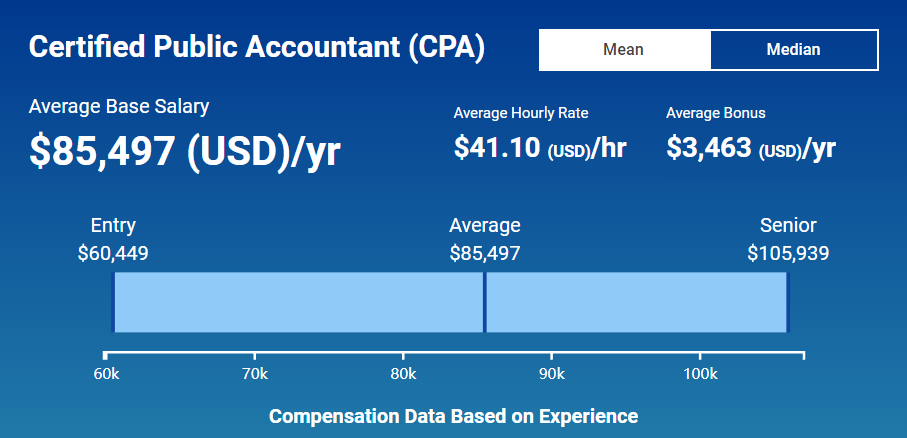
Task: Click the Certified Public Accountant (CPA) title
Action: click(257, 48)
